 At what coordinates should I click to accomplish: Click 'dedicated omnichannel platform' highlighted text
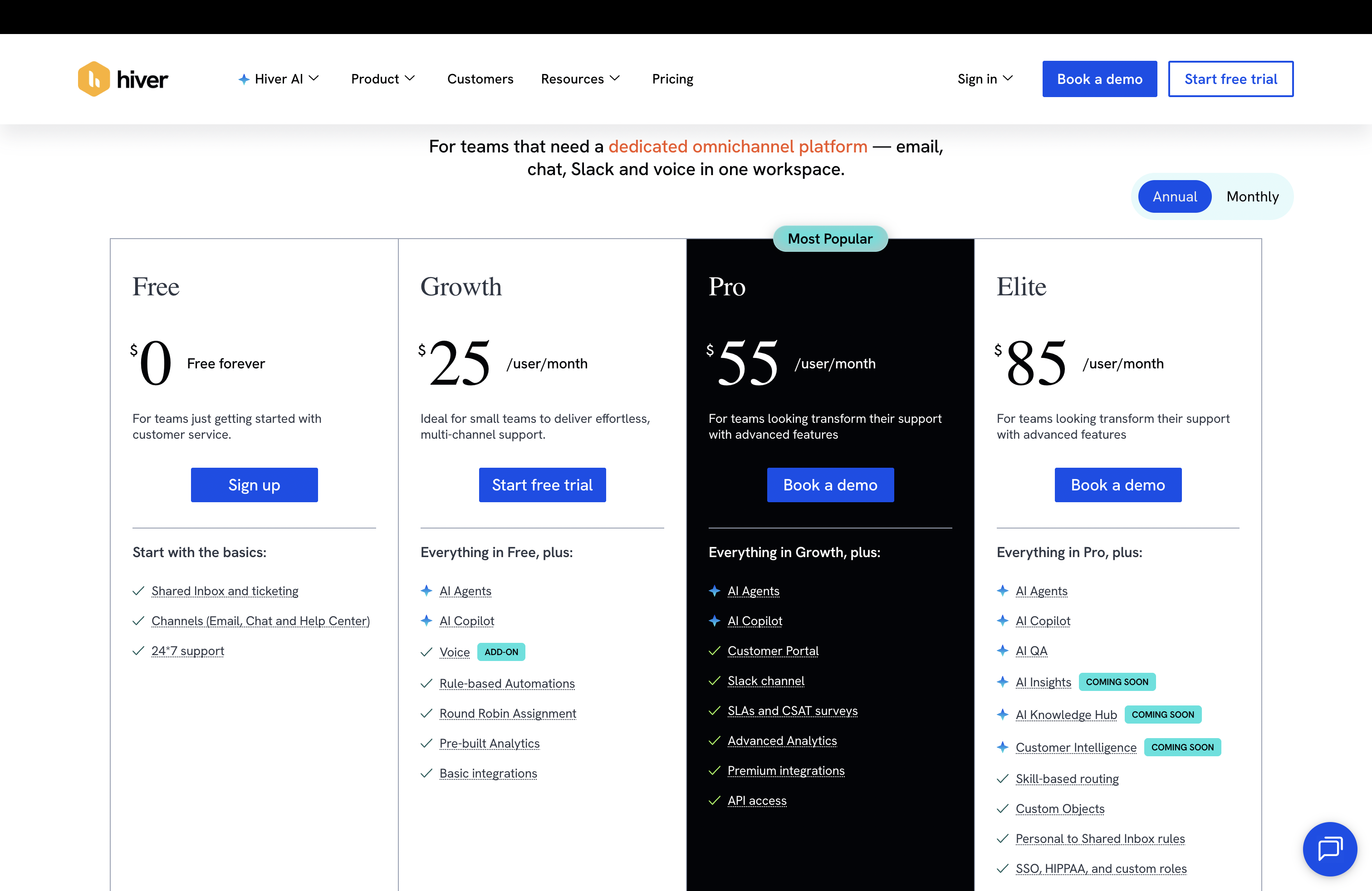pyautogui.click(x=737, y=147)
